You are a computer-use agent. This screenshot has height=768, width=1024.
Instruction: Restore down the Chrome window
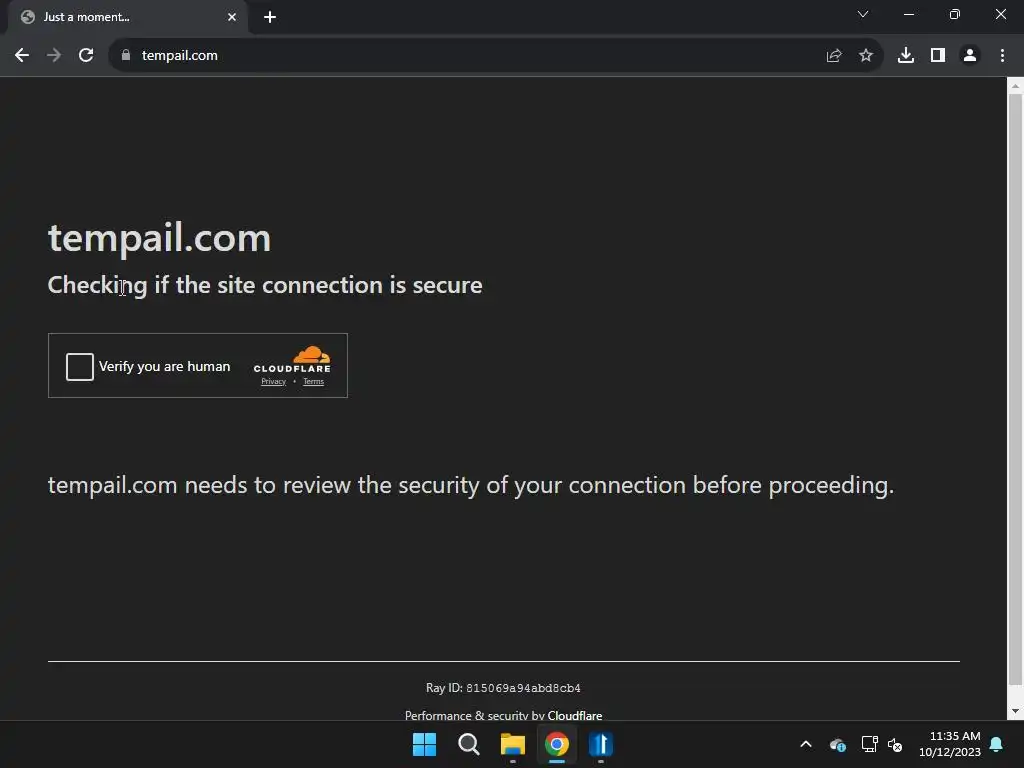955,14
